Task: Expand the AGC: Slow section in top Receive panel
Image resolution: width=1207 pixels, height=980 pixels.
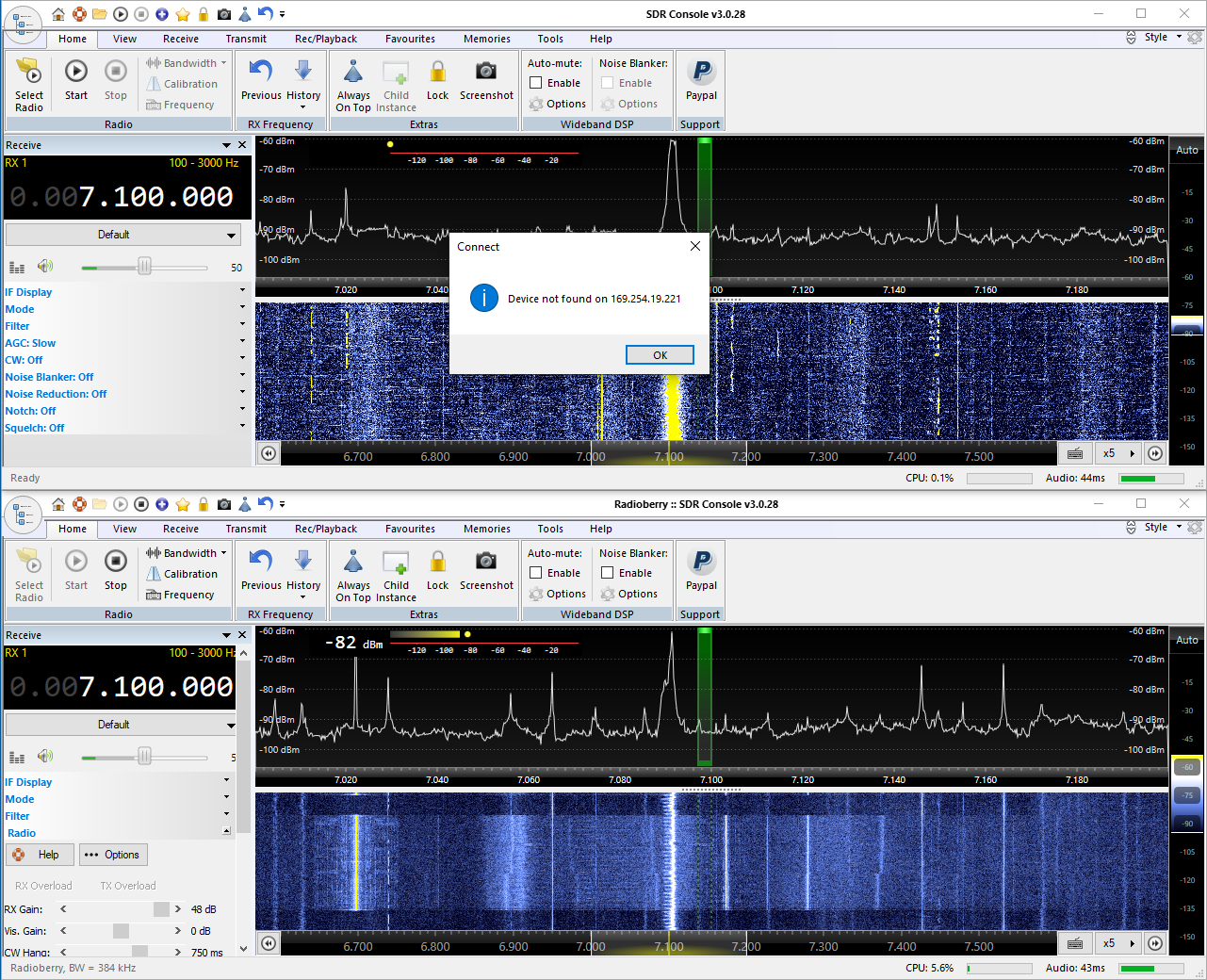Action: pos(30,343)
